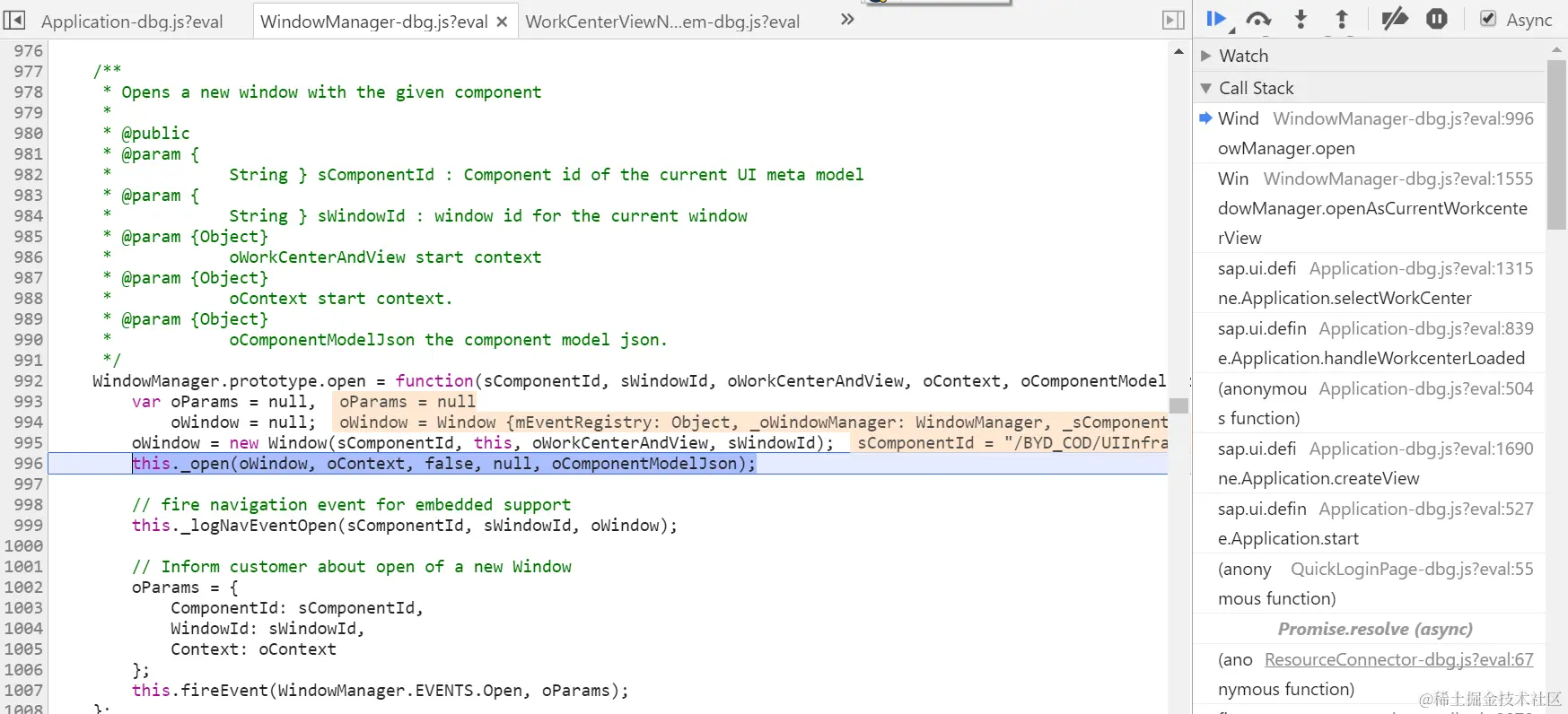Click the editor scroll-up arrow

[1178, 51]
